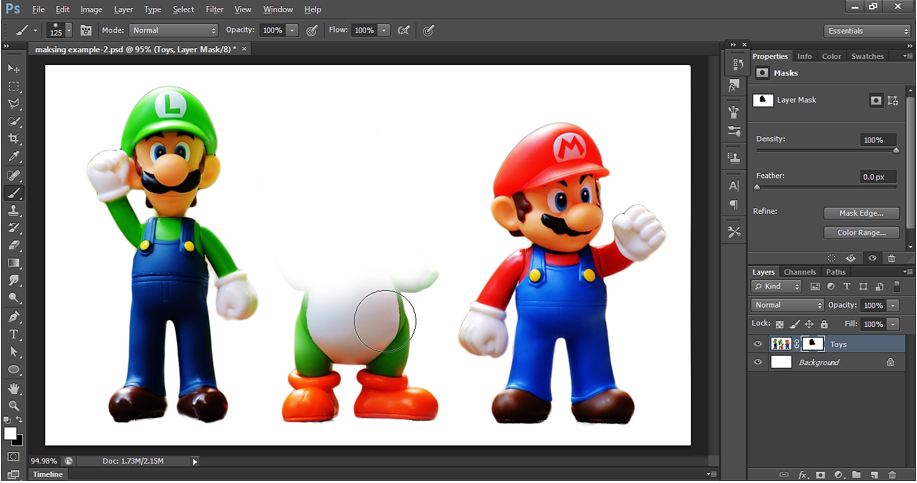Select the Smudge tool
The width and height of the screenshot is (917, 483).
tap(13, 281)
